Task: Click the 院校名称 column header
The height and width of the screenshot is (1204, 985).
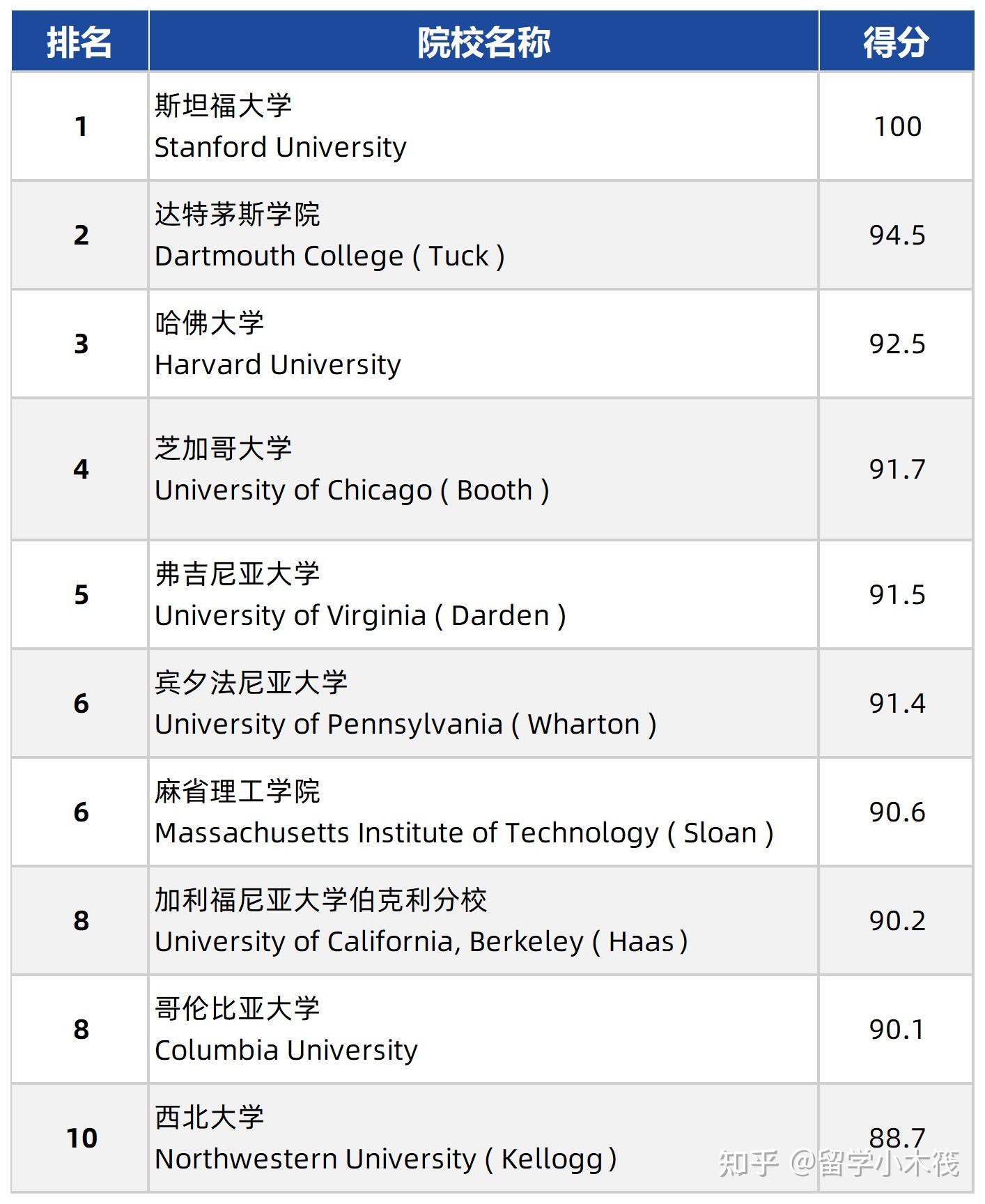Action: [x=483, y=42]
